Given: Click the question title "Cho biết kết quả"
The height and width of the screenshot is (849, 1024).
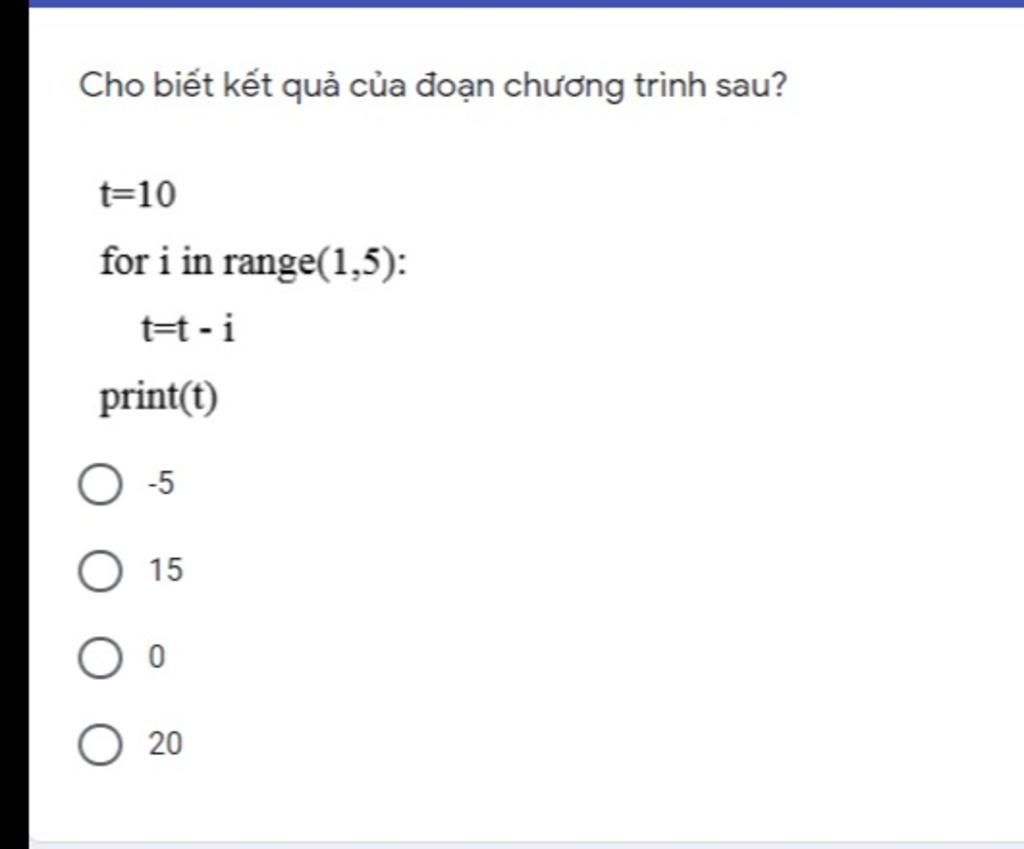Looking at the screenshot, I should (x=209, y=86).
